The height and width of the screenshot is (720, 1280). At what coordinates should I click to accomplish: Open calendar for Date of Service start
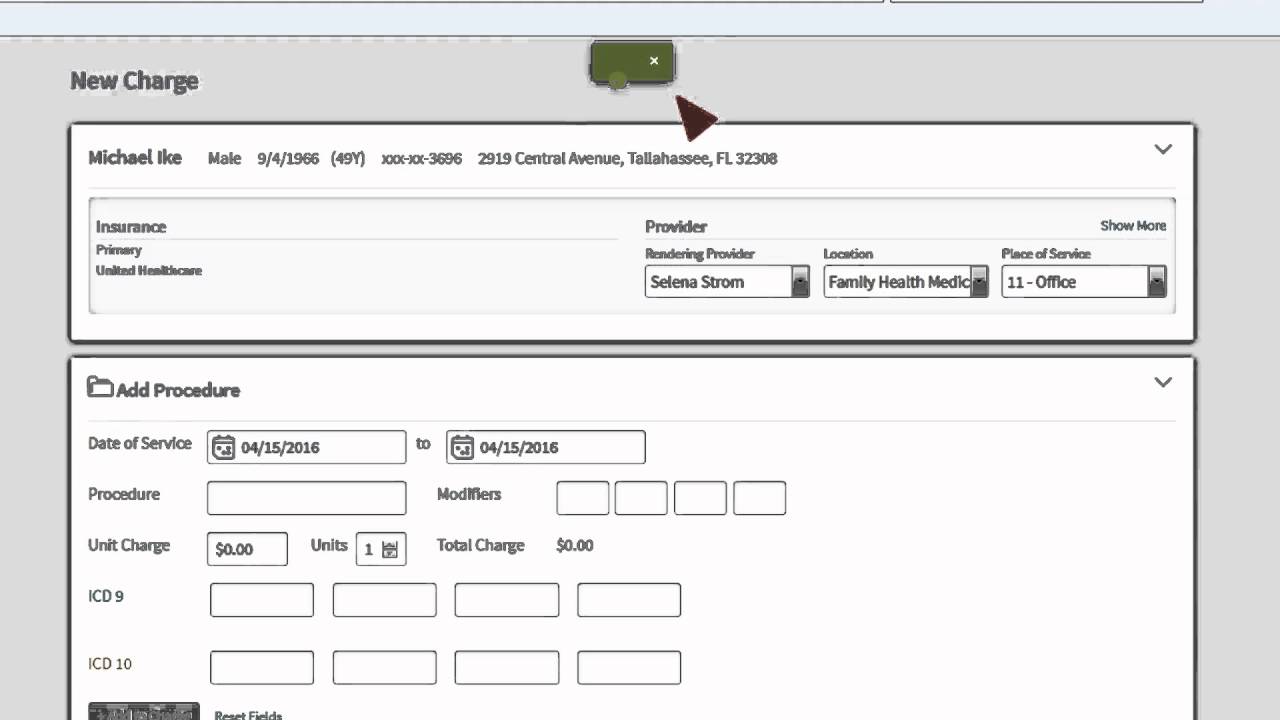[223, 447]
